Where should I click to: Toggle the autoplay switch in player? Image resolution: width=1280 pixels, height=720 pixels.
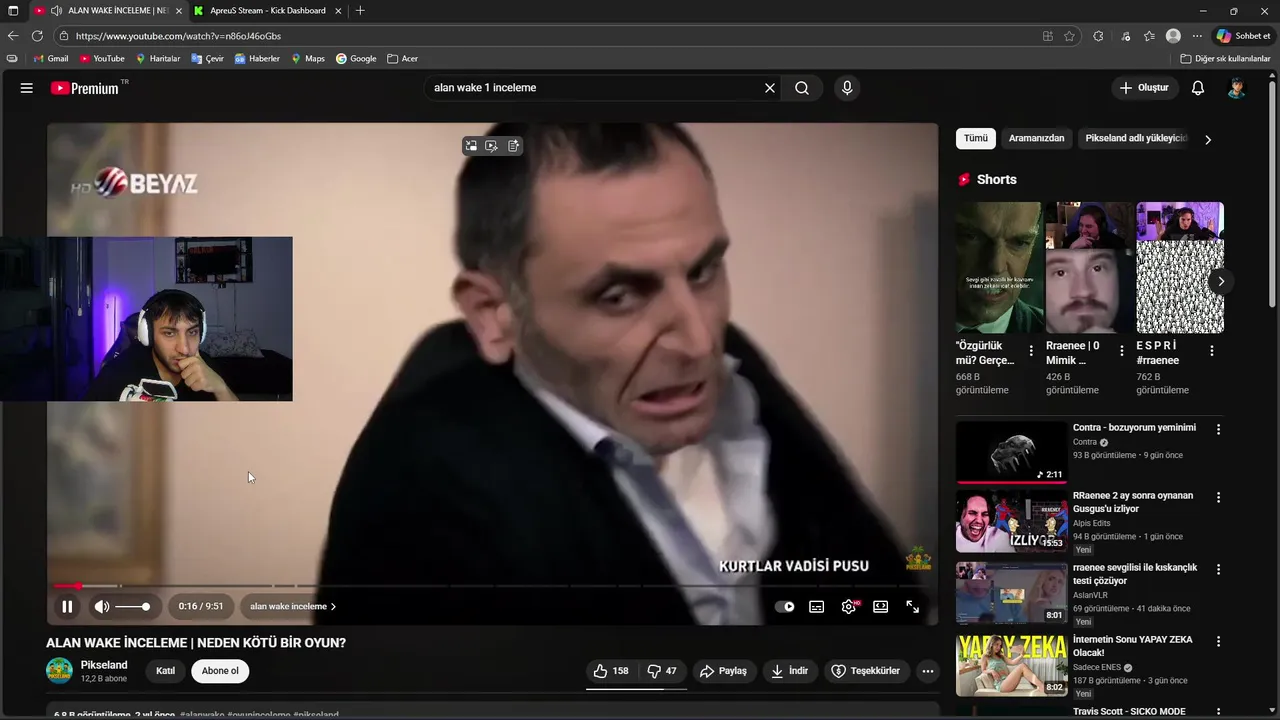tap(785, 606)
